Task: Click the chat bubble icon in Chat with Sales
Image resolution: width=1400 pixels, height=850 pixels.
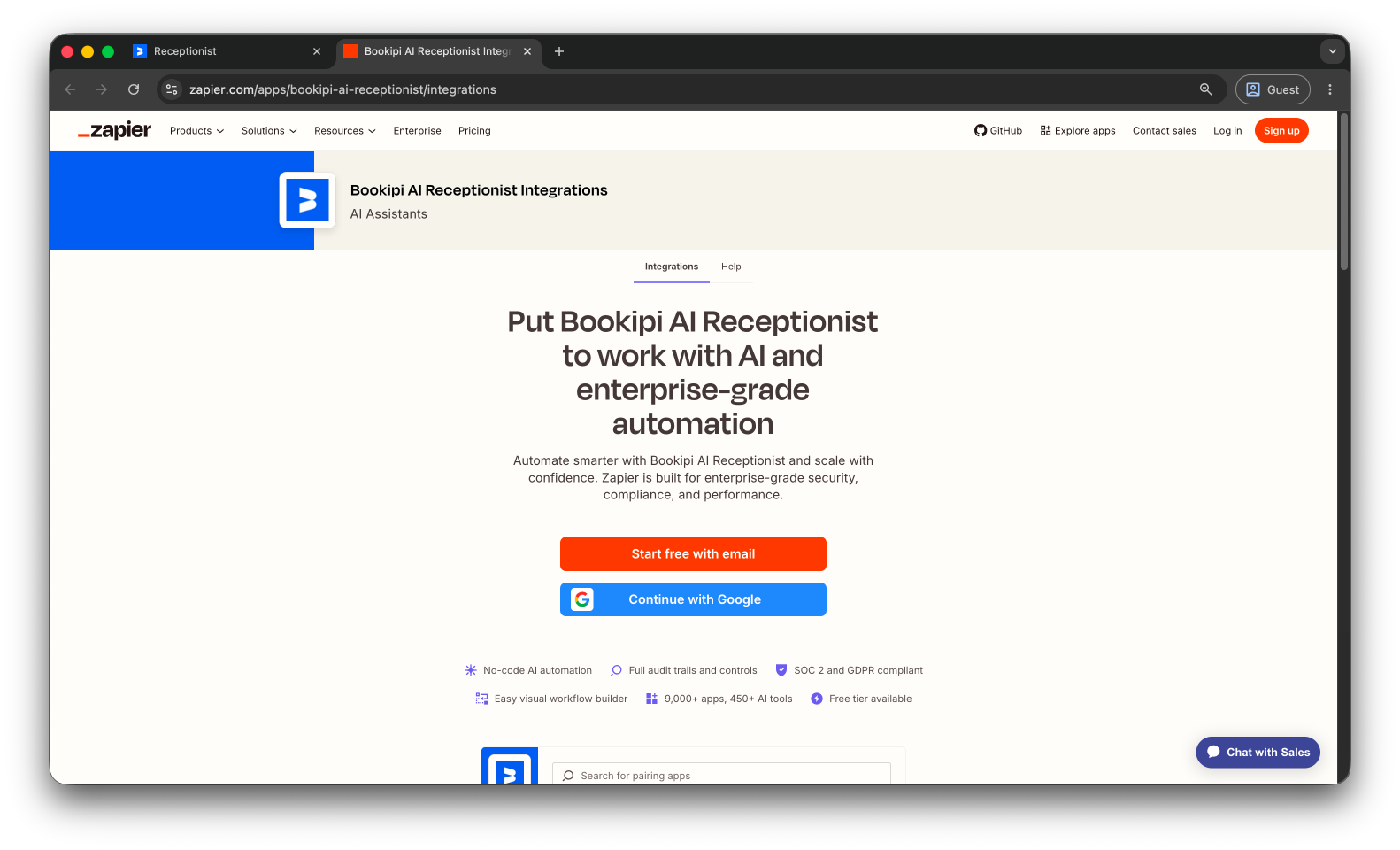Action: tap(1213, 752)
